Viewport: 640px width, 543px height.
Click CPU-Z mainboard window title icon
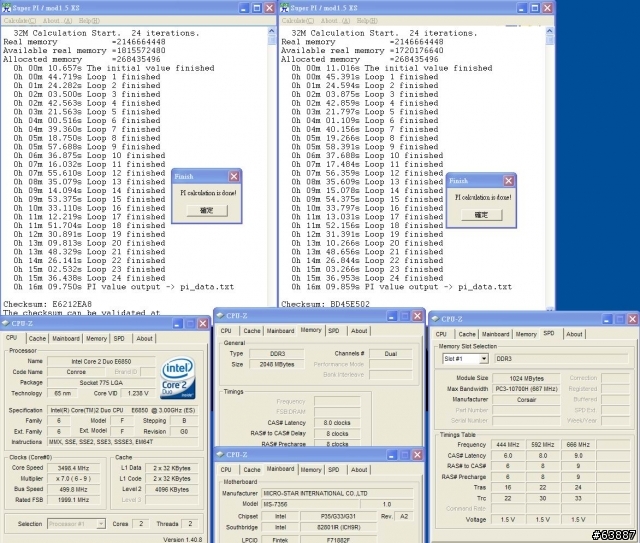220,454
